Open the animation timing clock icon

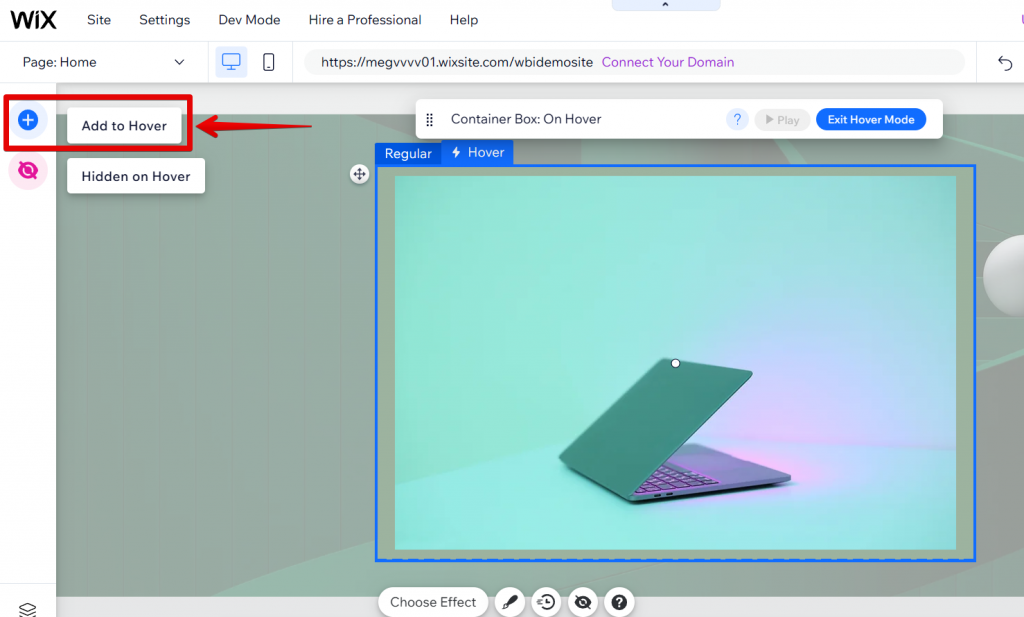point(546,601)
